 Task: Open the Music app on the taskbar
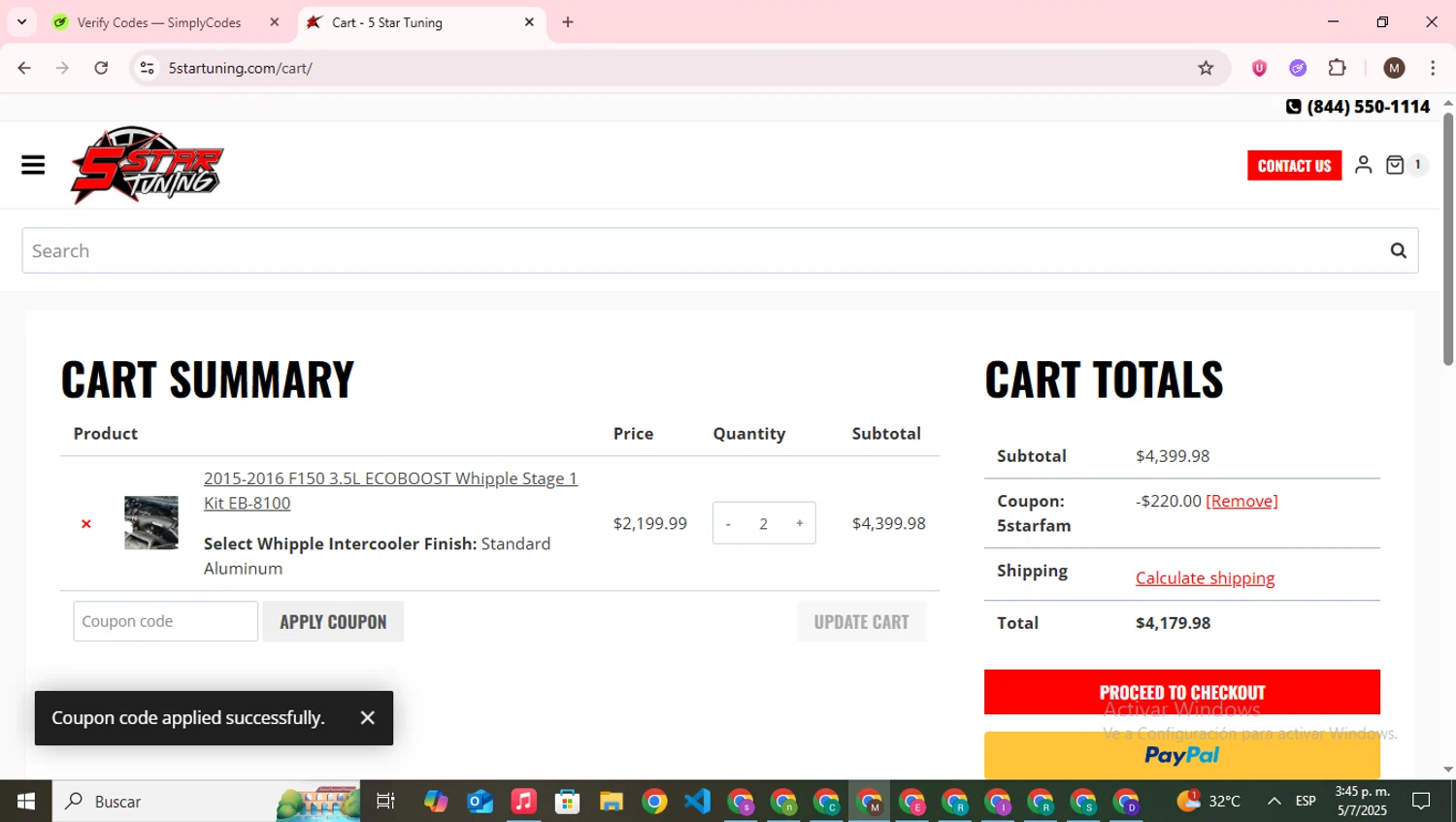coord(523,802)
